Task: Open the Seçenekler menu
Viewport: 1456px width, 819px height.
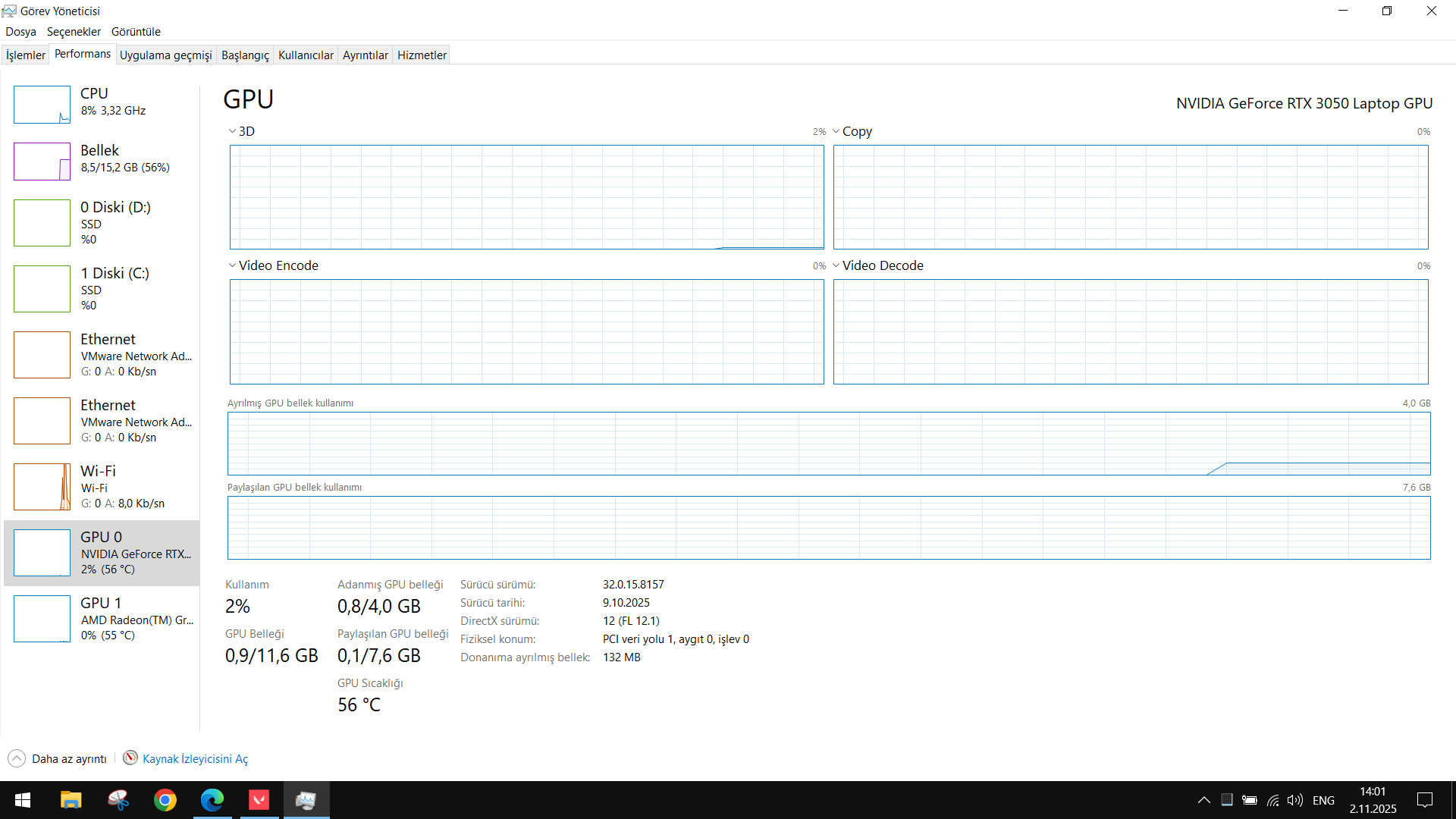Action: (x=74, y=32)
